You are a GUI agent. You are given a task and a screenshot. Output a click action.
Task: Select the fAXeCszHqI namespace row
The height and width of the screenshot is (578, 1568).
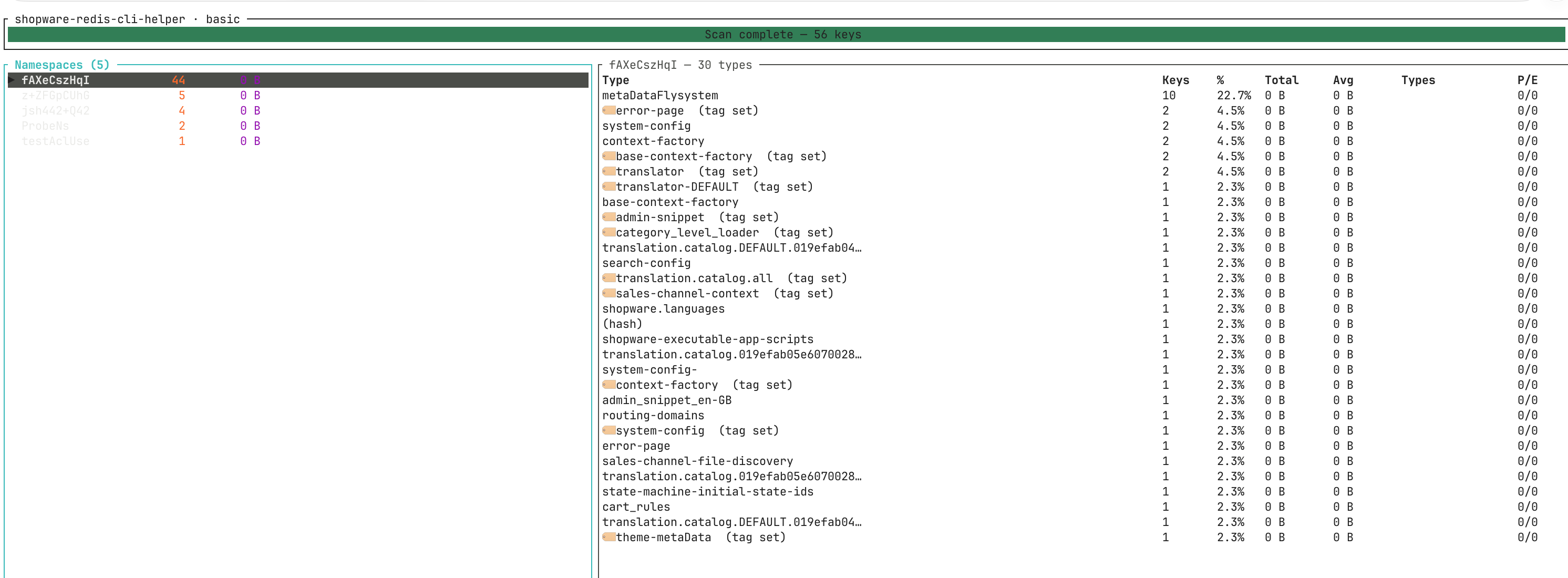[x=298, y=80]
